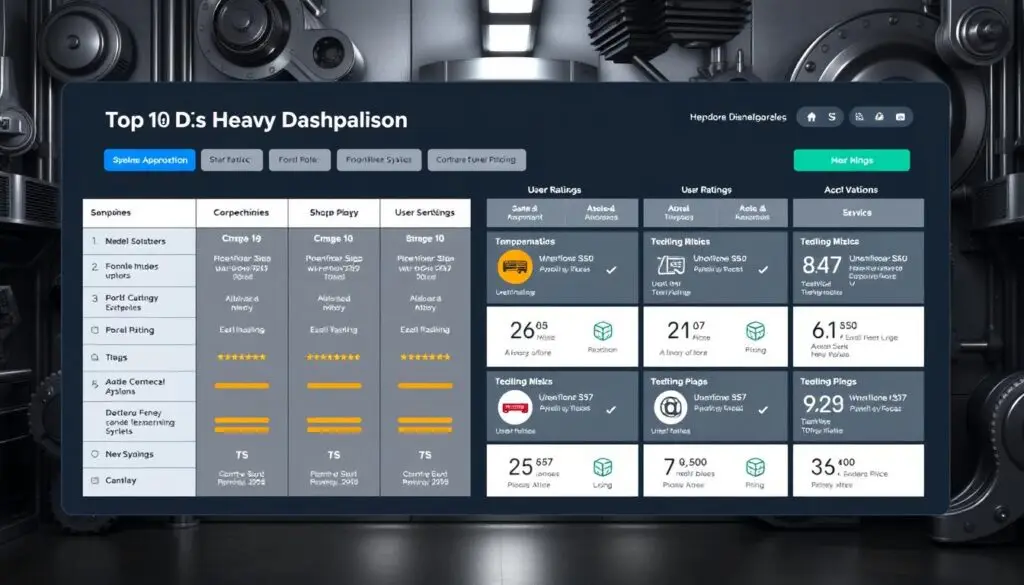Select the Nev Syaings row

point(139,455)
